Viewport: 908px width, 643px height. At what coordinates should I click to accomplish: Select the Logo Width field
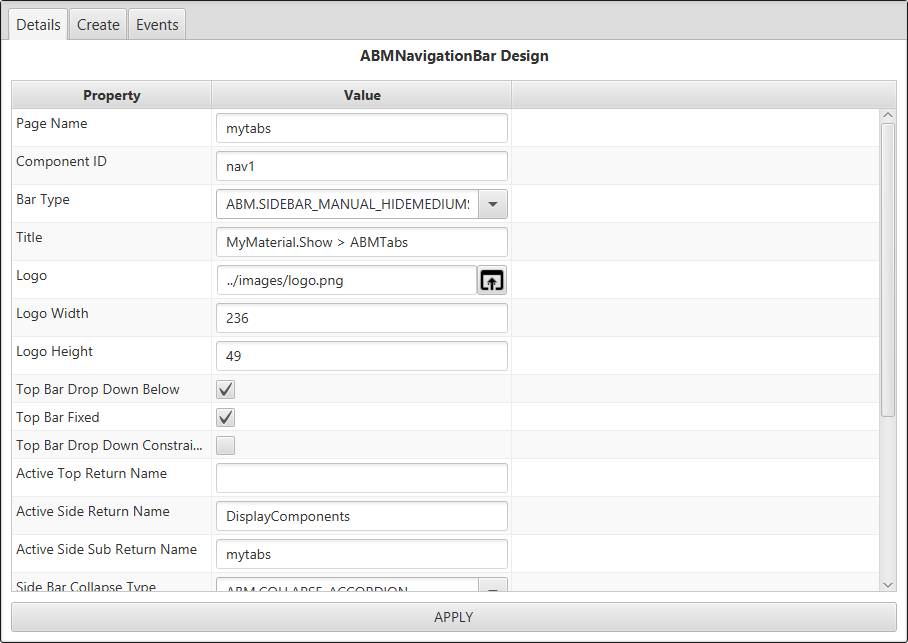click(361, 319)
